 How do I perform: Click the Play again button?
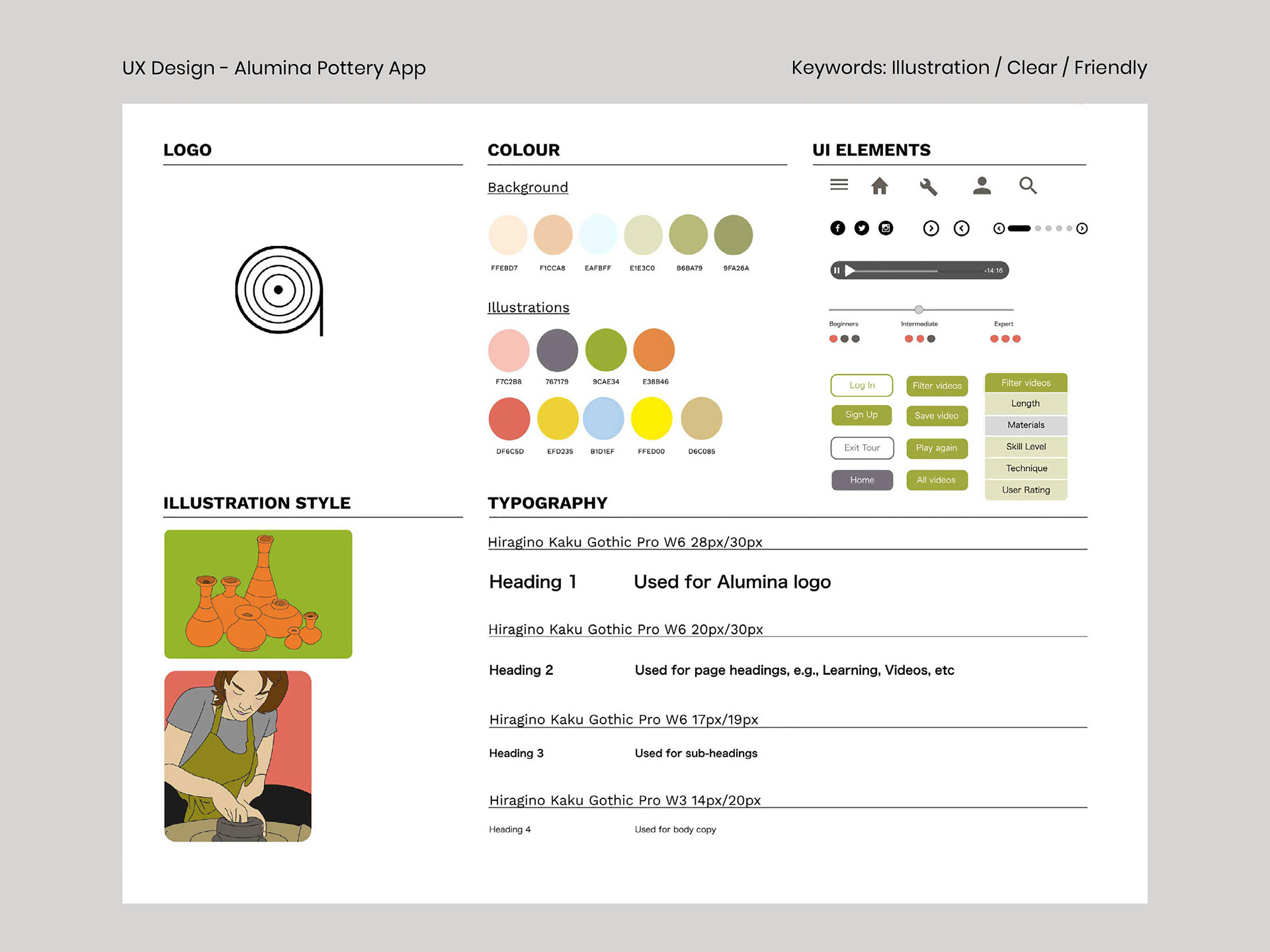(x=937, y=448)
